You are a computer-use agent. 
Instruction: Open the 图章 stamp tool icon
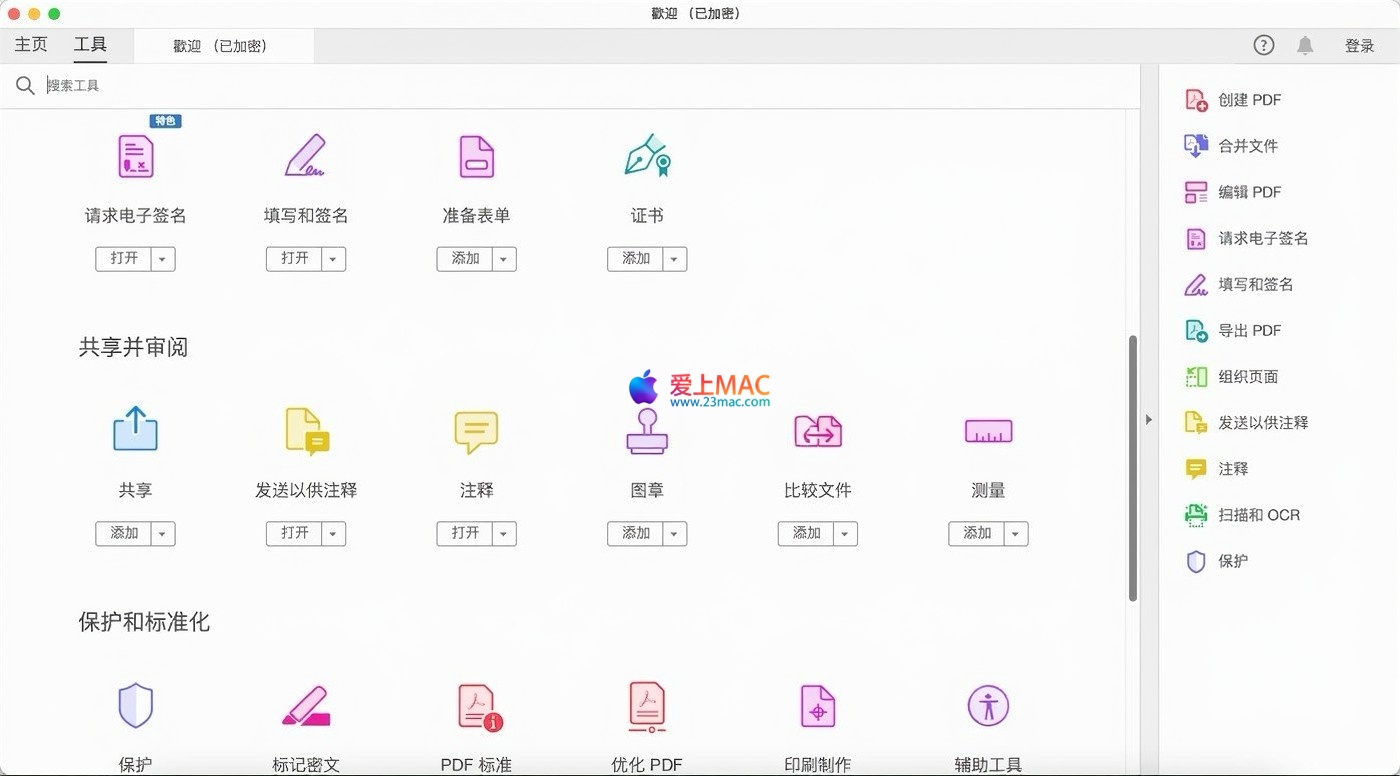(x=646, y=431)
